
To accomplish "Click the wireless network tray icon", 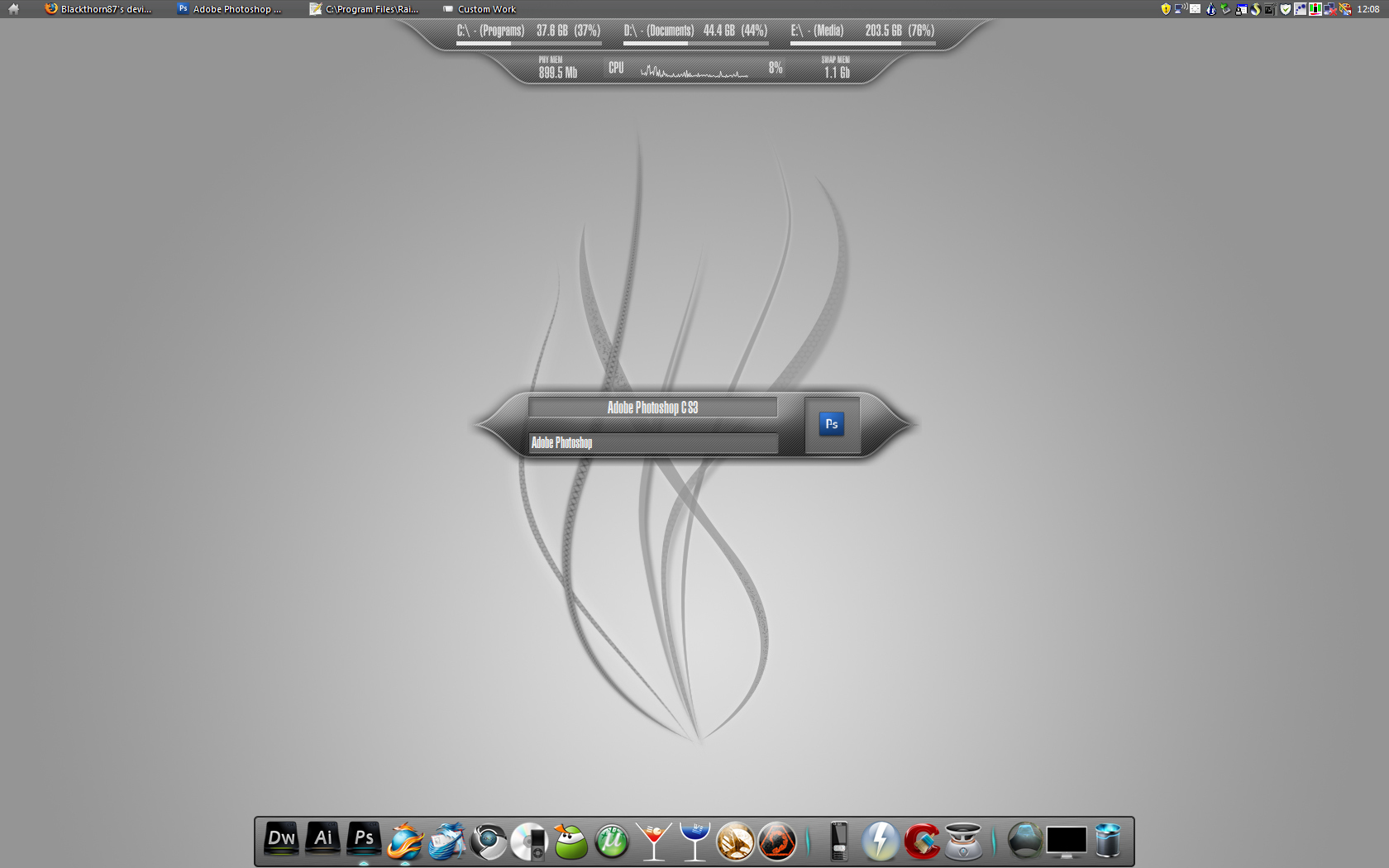I will [x=1181, y=9].
